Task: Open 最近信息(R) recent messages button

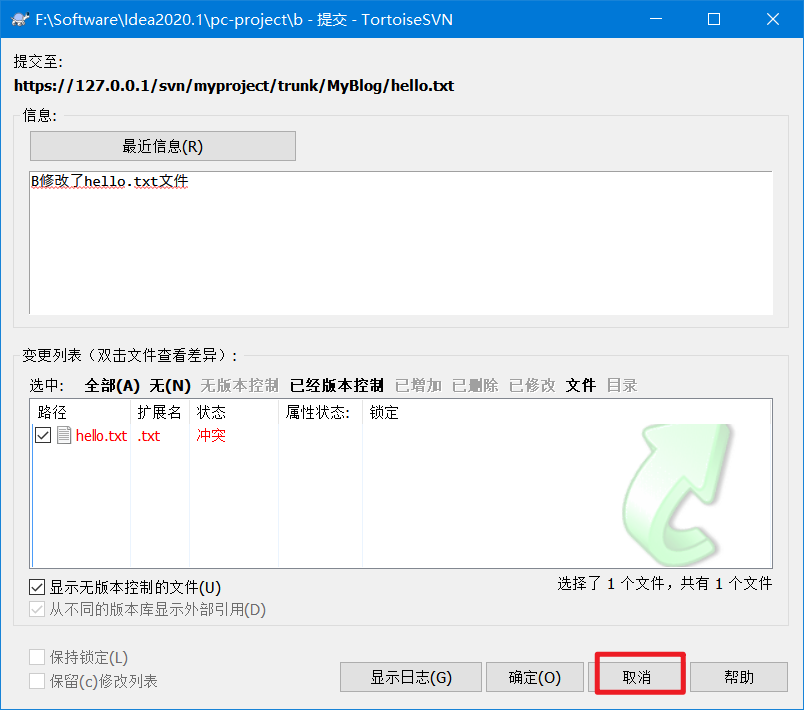Action: (x=163, y=146)
